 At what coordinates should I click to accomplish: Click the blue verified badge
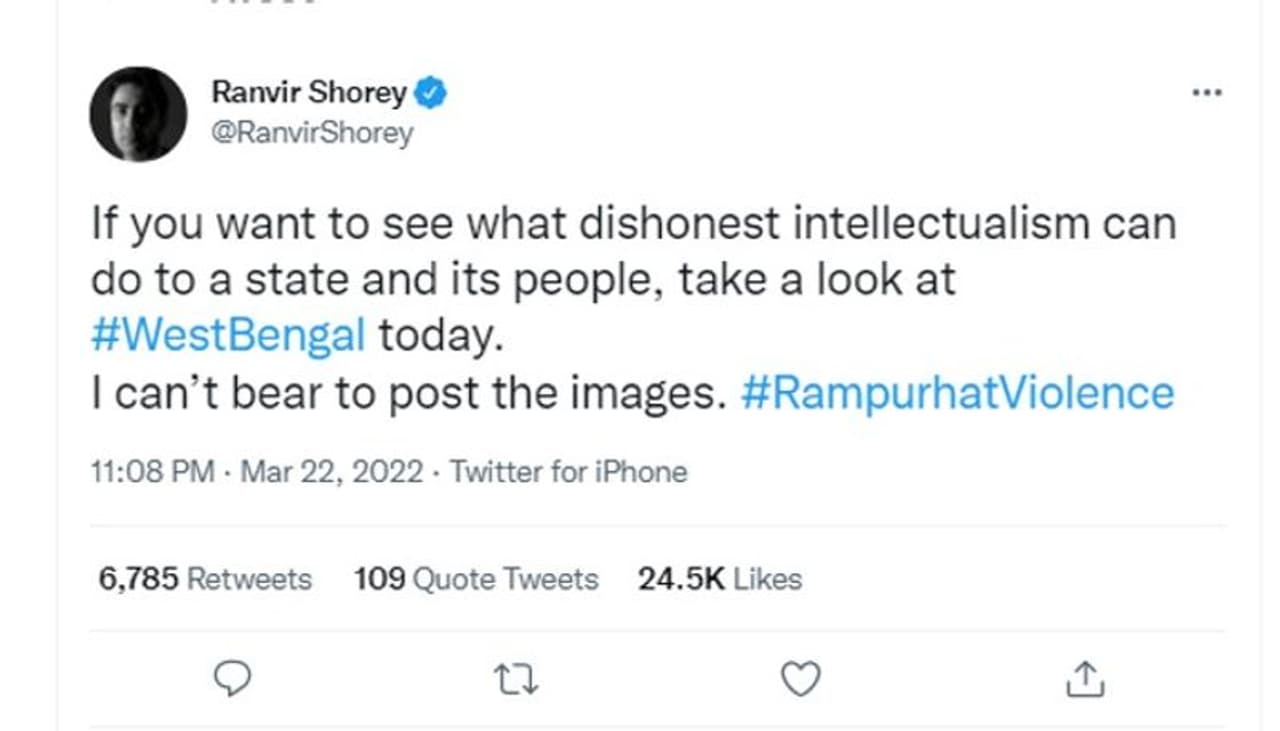[431, 93]
